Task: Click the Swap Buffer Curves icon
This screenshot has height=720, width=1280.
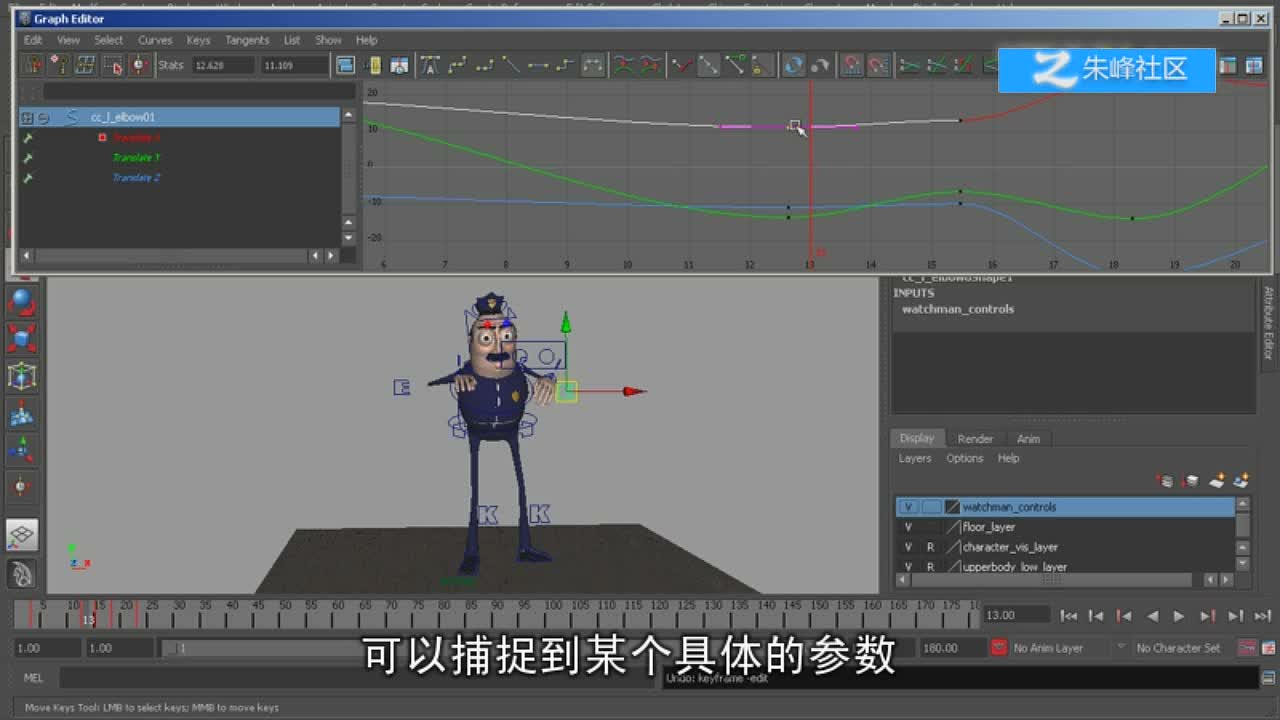Action: click(x=650, y=66)
